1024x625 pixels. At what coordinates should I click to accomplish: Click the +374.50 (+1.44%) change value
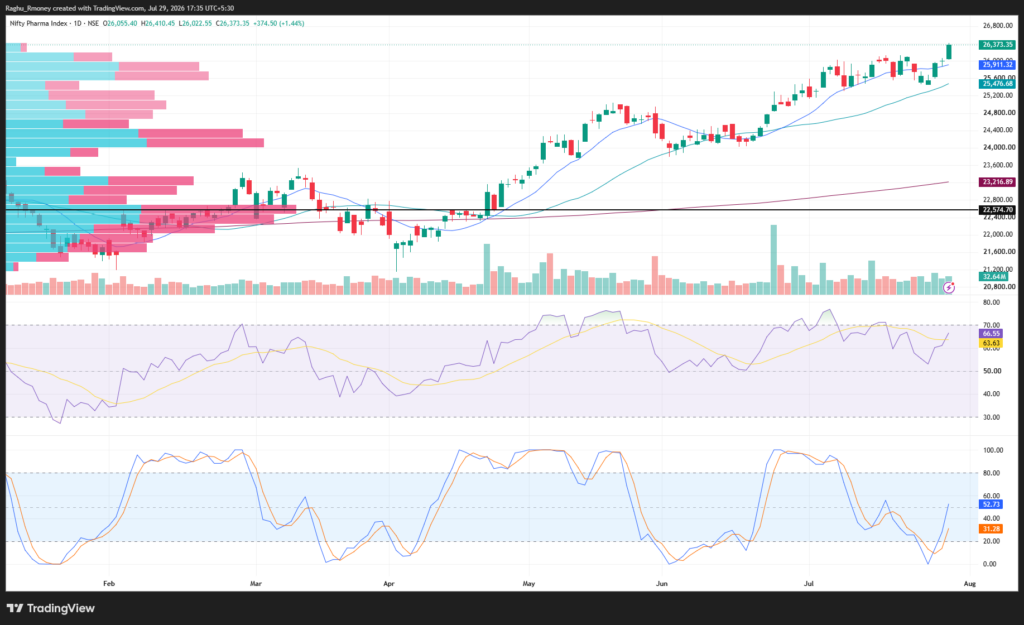tap(279, 24)
